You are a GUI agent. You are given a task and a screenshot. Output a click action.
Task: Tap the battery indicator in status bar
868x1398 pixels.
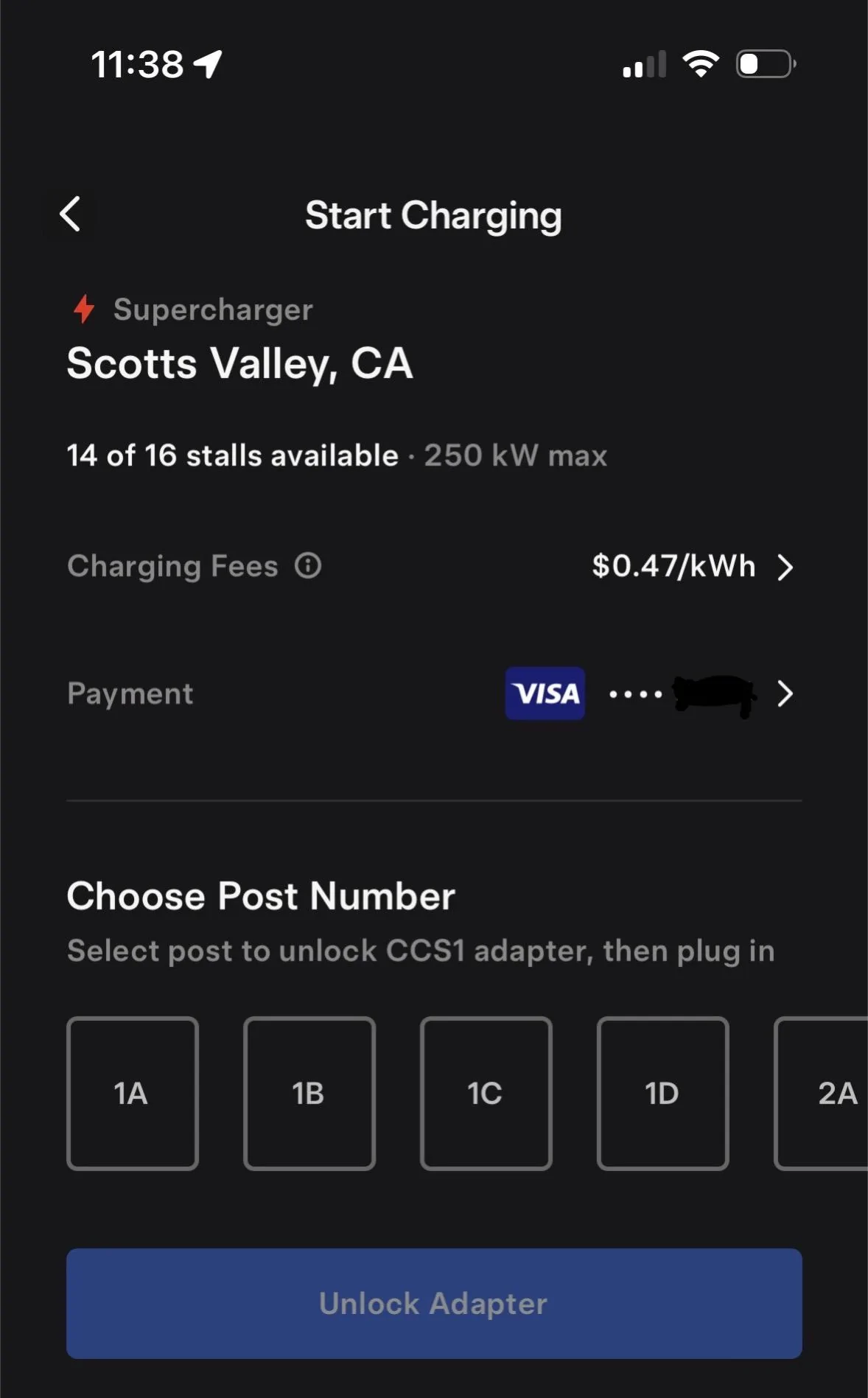766,64
